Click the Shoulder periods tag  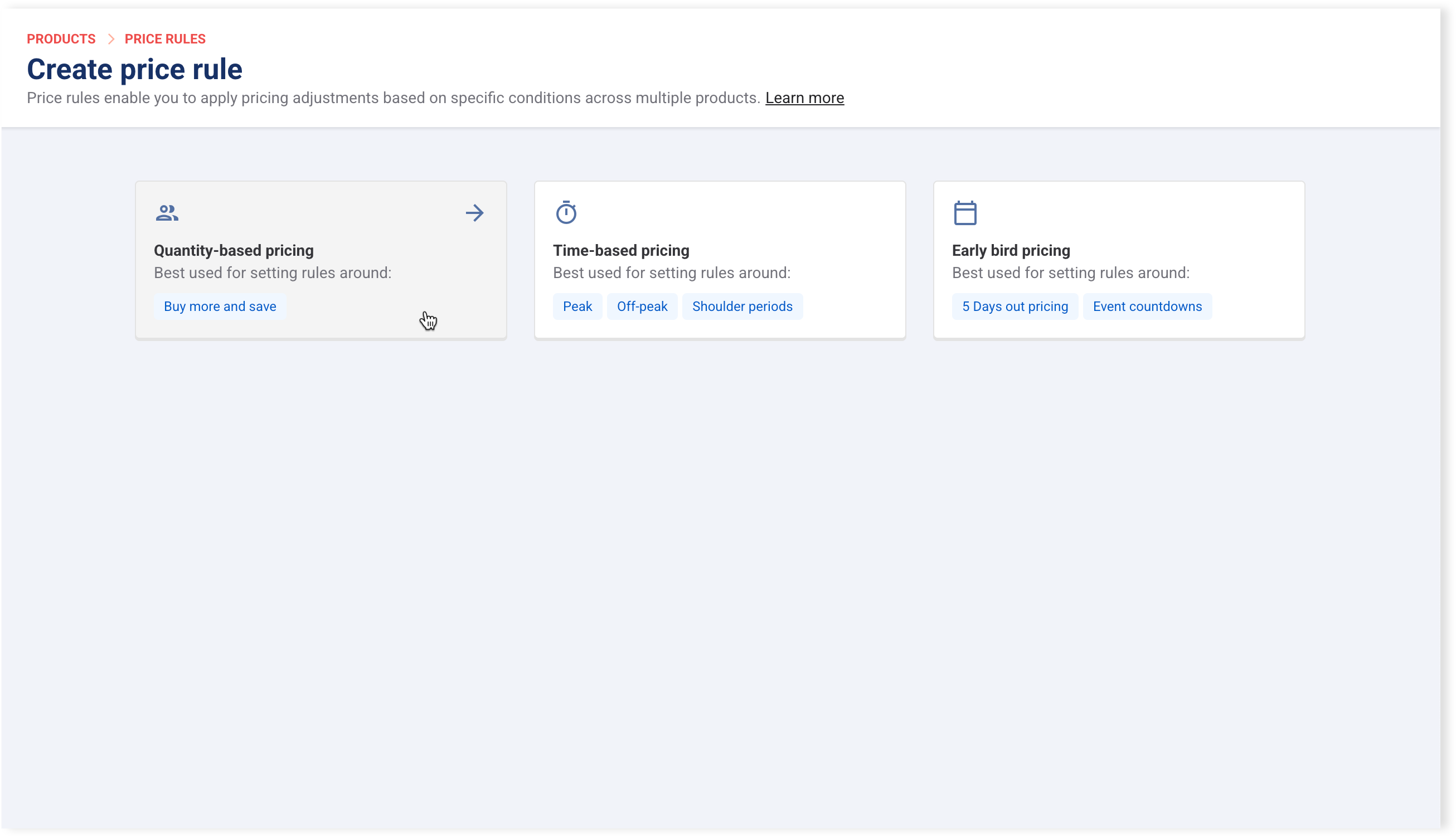click(x=742, y=306)
